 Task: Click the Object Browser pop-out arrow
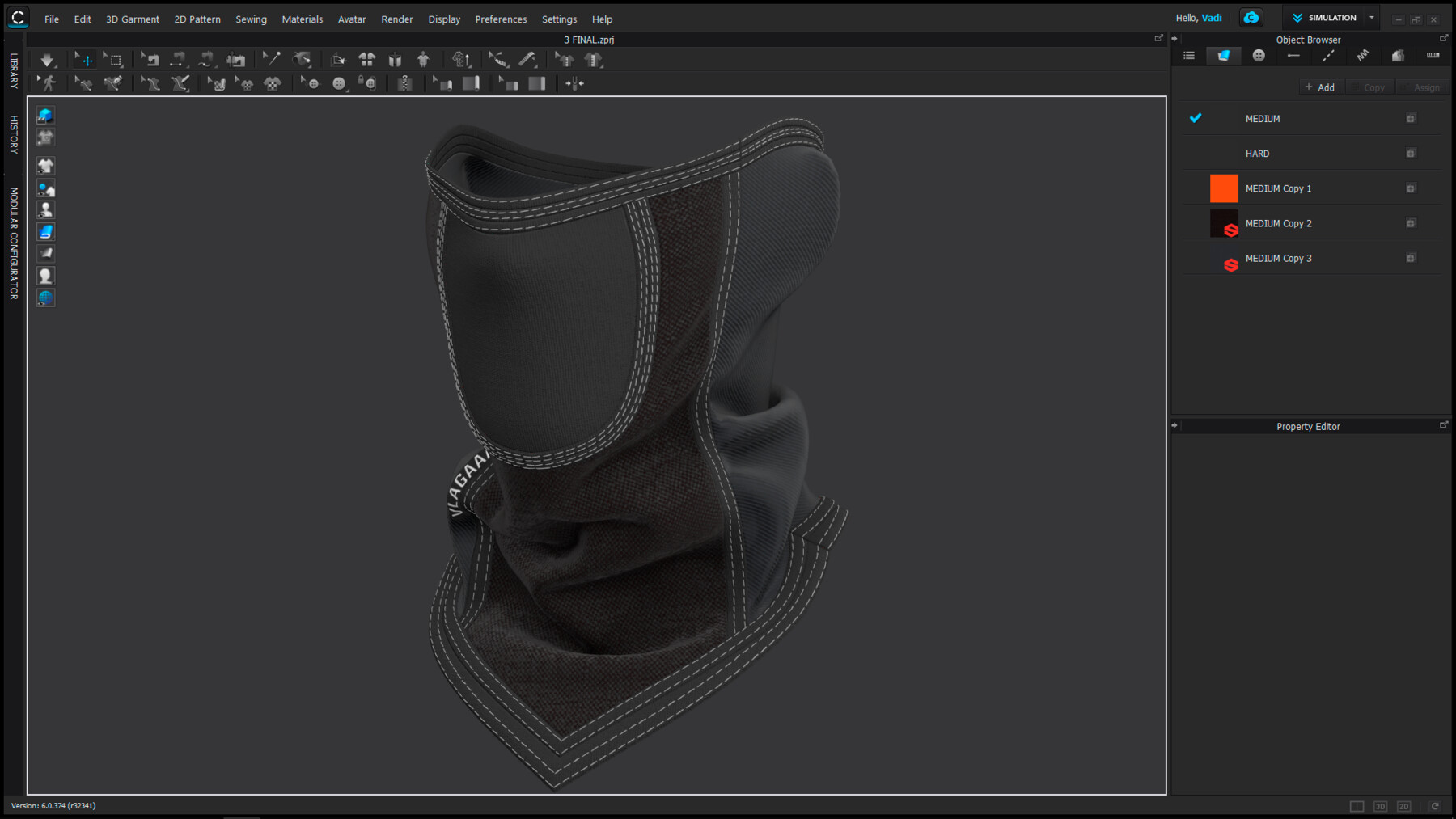pos(1444,36)
